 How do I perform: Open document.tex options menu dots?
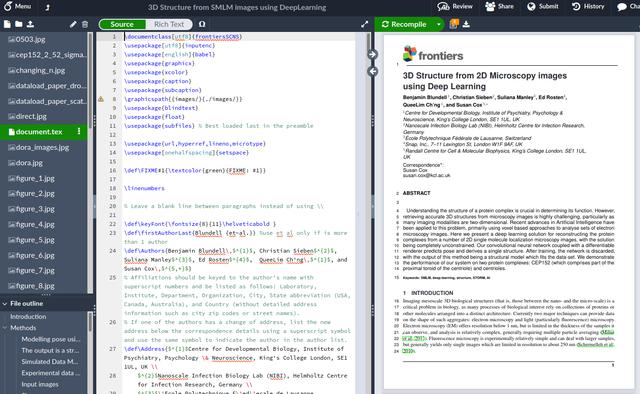(x=79, y=131)
